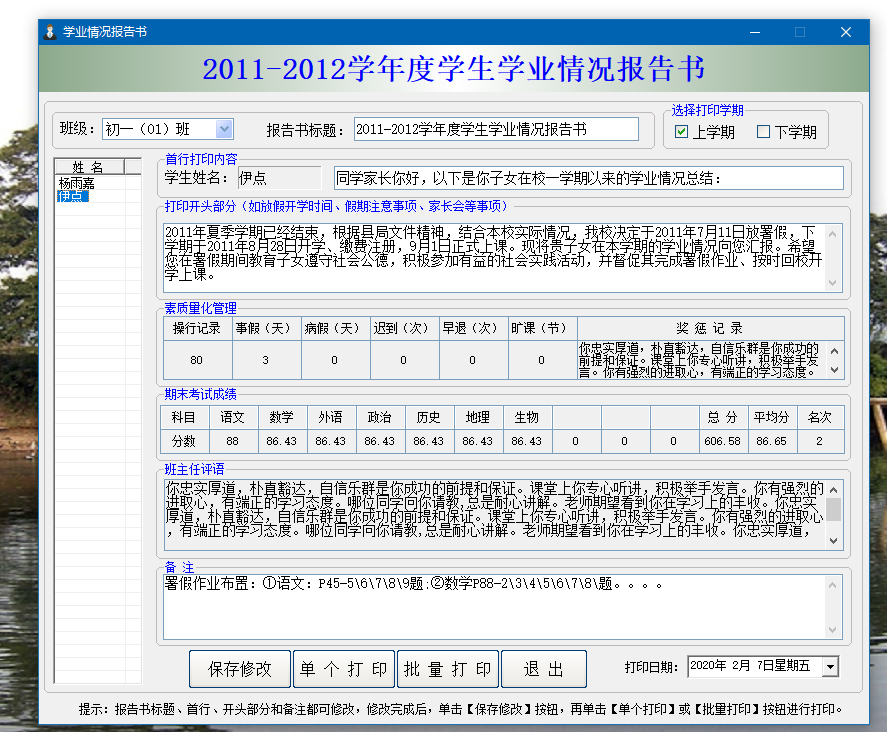
Task: Click the 学生姓名 text field
Action: pos(278,178)
